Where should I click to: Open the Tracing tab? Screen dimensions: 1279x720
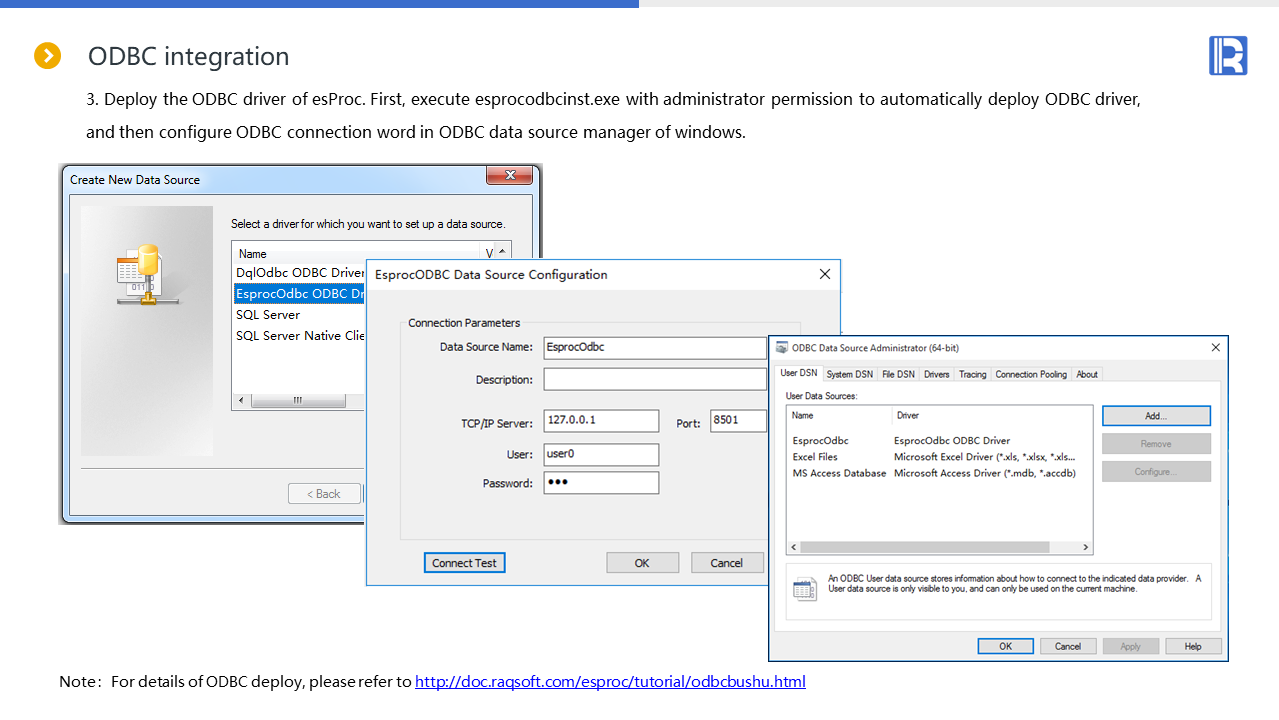[972, 374]
